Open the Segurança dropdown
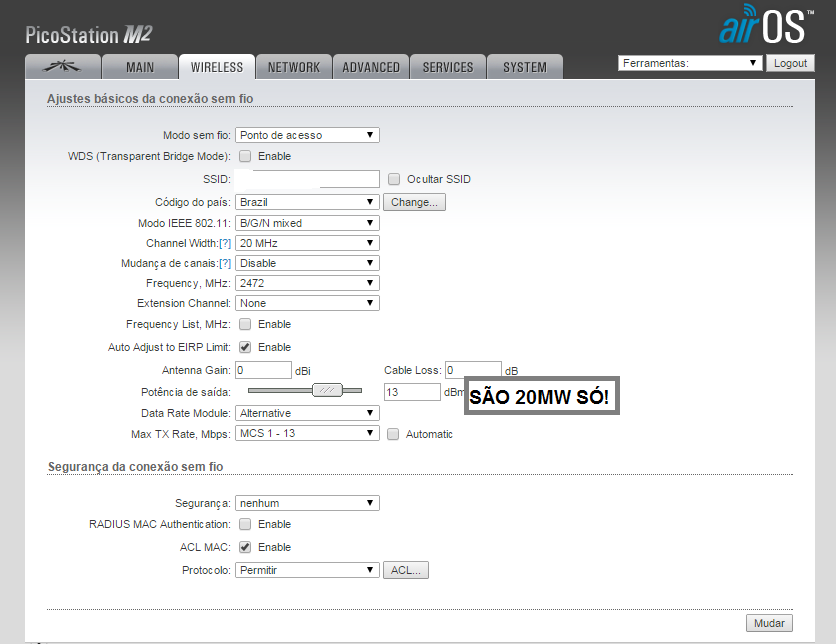This screenshot has width=836, height=644. pos(307,503)
